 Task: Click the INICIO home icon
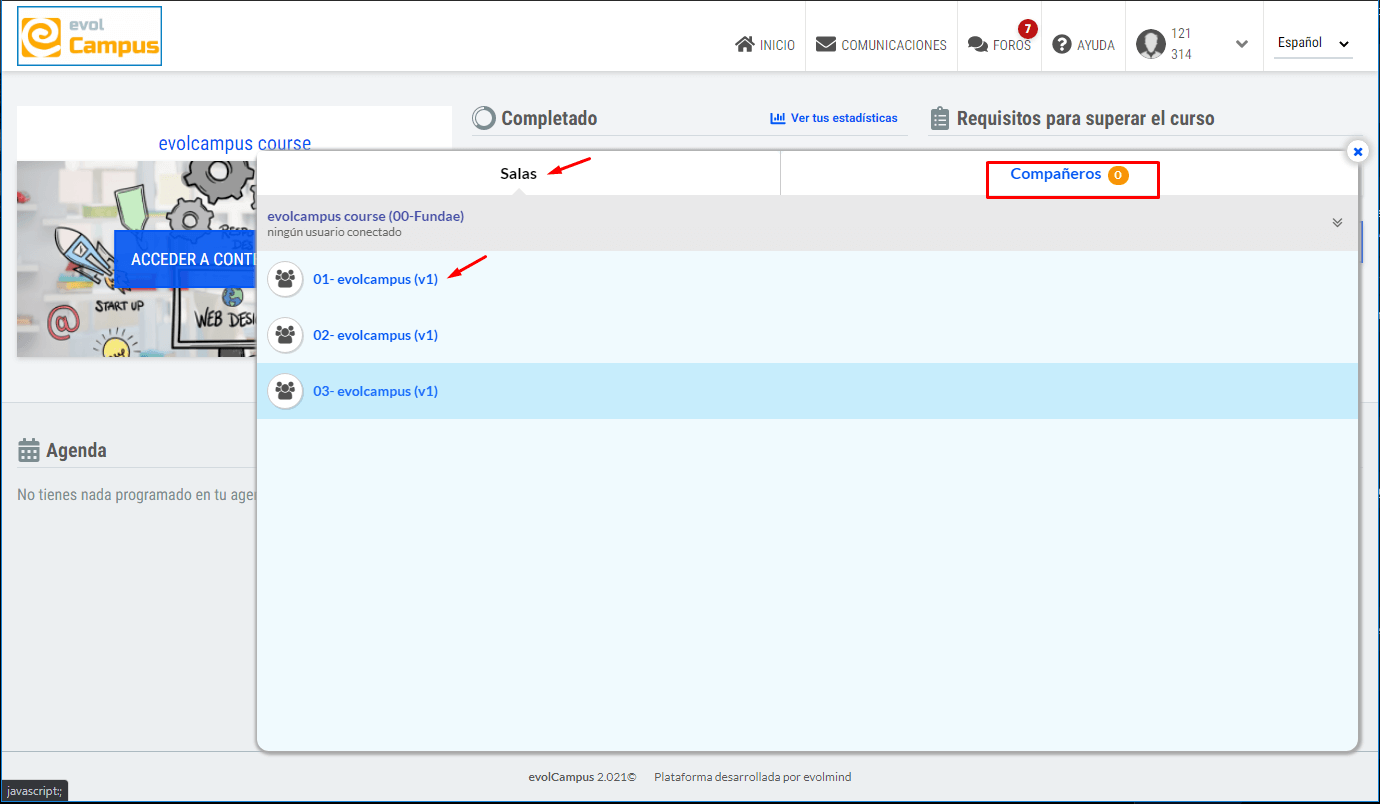744,45
